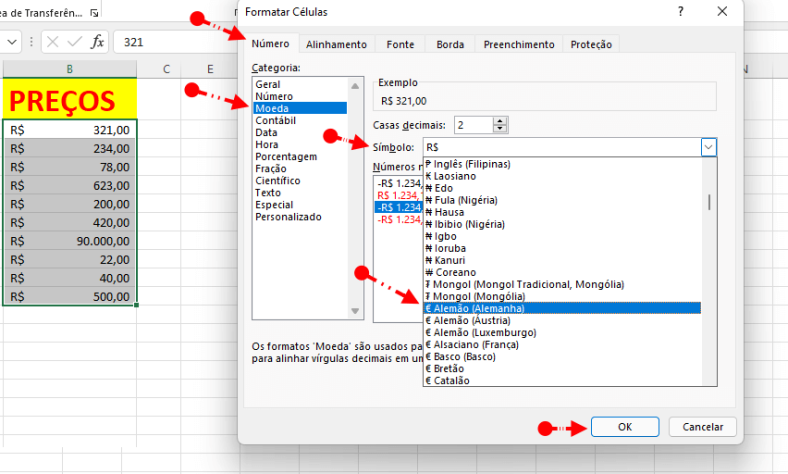Click the Casas decimais input field
Image resolution: width=788 pixels, height=474 pixels.
[x=474, y=125]
